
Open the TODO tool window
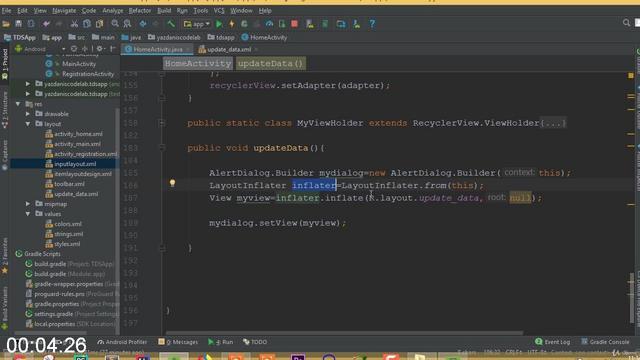pos(255,342)
